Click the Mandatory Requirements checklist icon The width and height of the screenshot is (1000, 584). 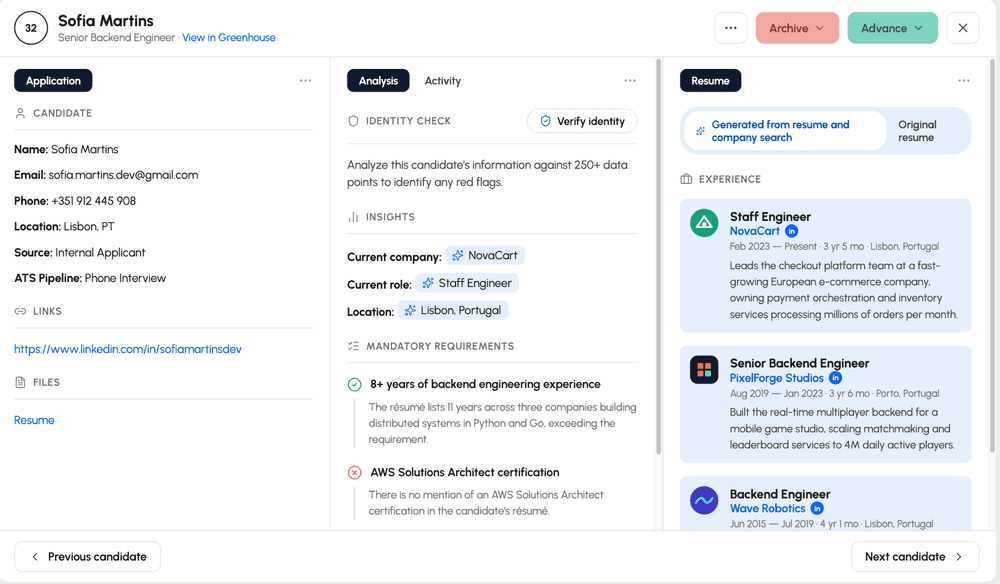coord(353,346)
